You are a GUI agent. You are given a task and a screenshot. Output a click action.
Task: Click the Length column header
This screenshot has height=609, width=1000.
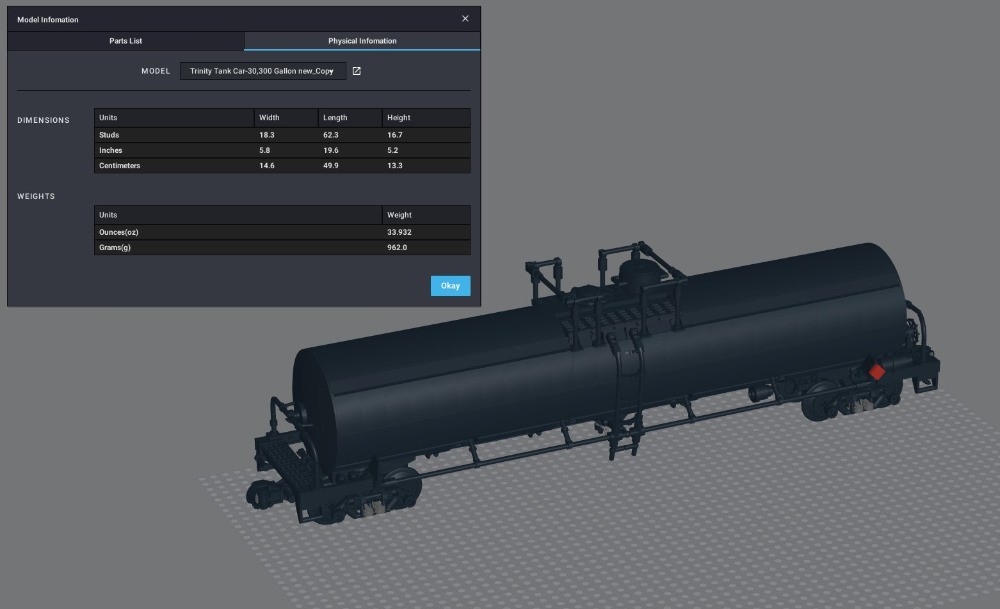(333, 117)
